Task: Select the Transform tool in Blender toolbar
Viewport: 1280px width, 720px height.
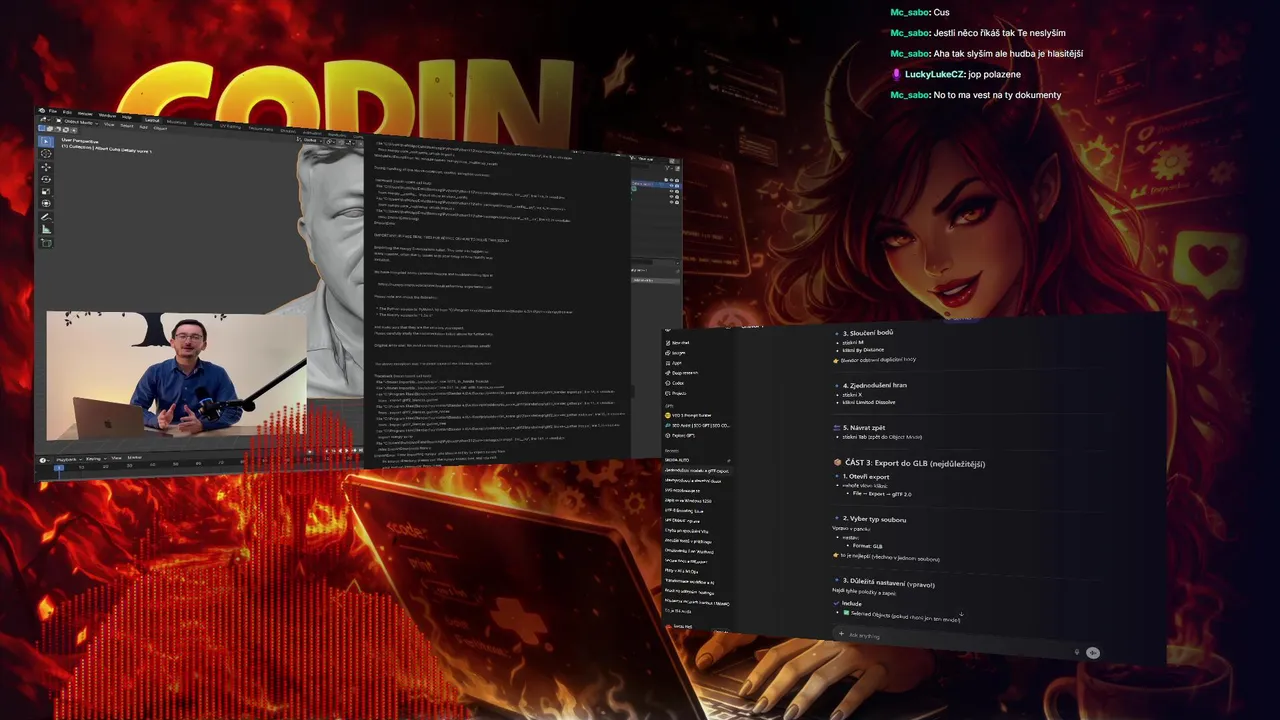Action: (x=46, y=203)
